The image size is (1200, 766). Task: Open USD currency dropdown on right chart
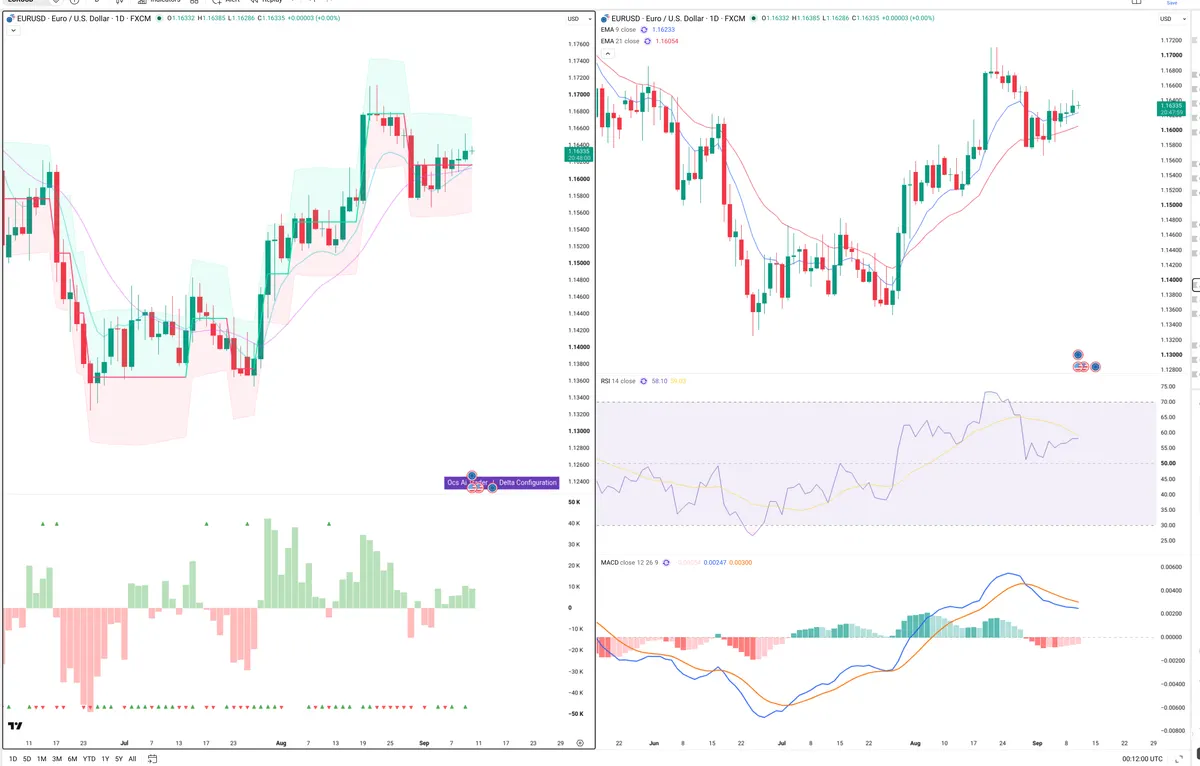(1170, 19)
